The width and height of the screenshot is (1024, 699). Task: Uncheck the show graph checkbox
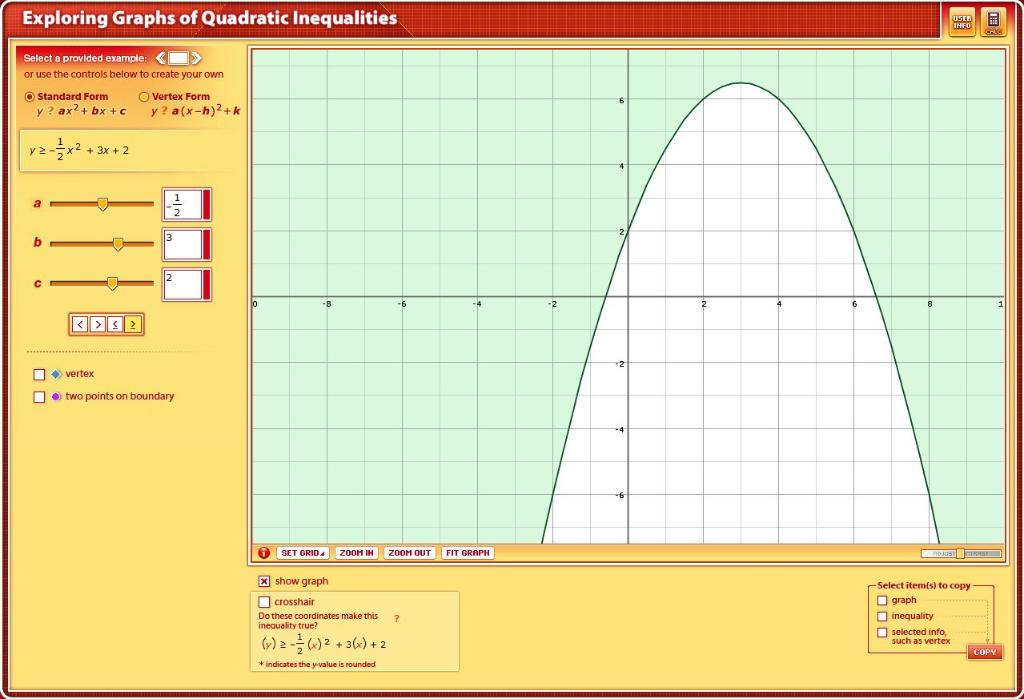pos(264,581)
